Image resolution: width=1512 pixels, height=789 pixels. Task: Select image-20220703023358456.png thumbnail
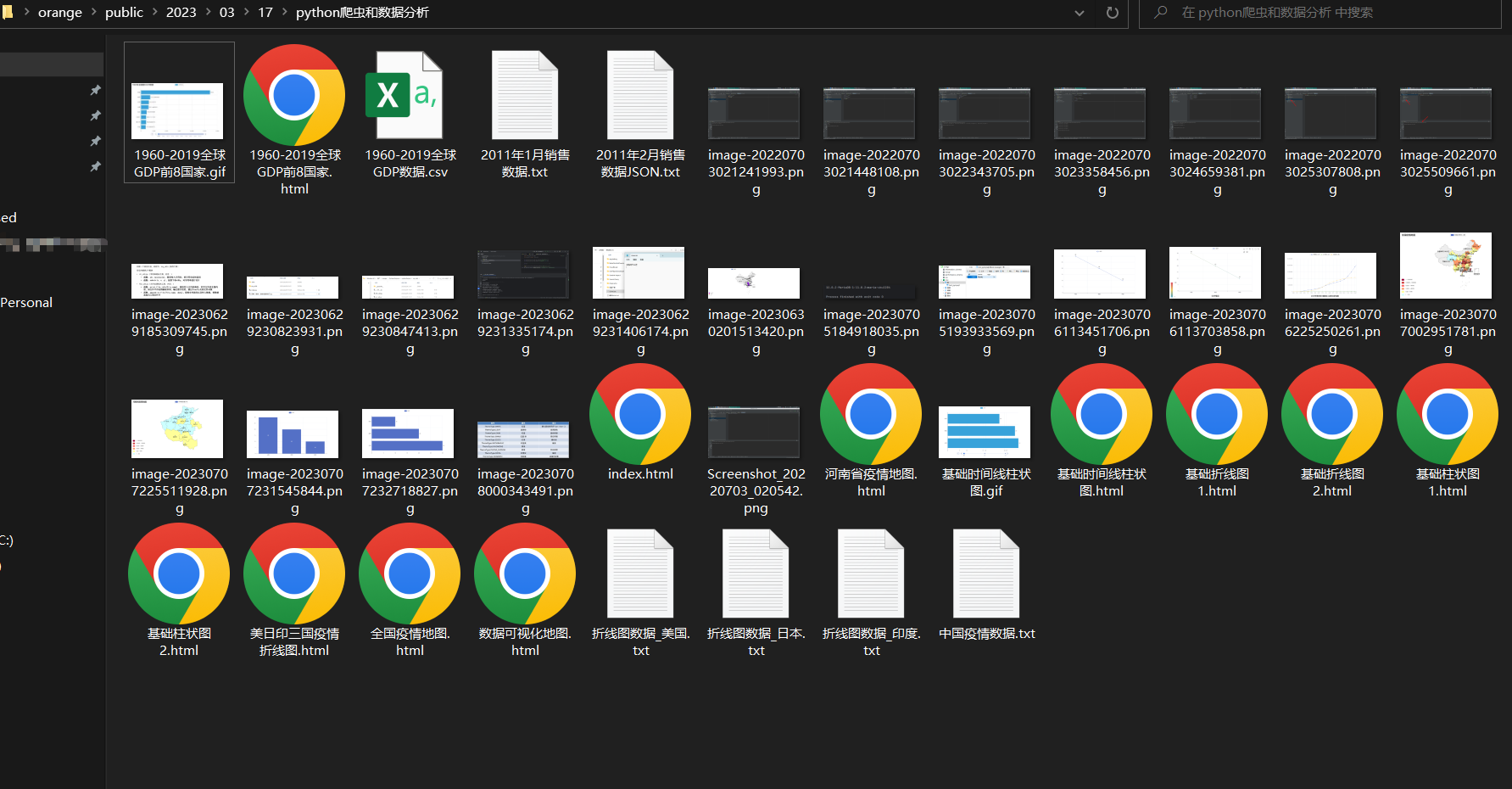tap(1100, 113)
